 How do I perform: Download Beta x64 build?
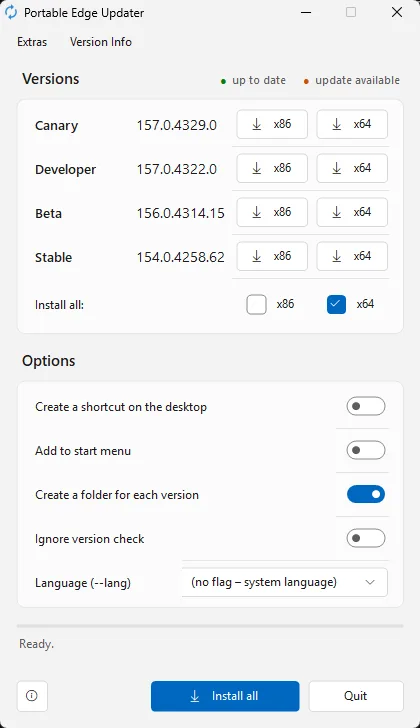[352, 212]
